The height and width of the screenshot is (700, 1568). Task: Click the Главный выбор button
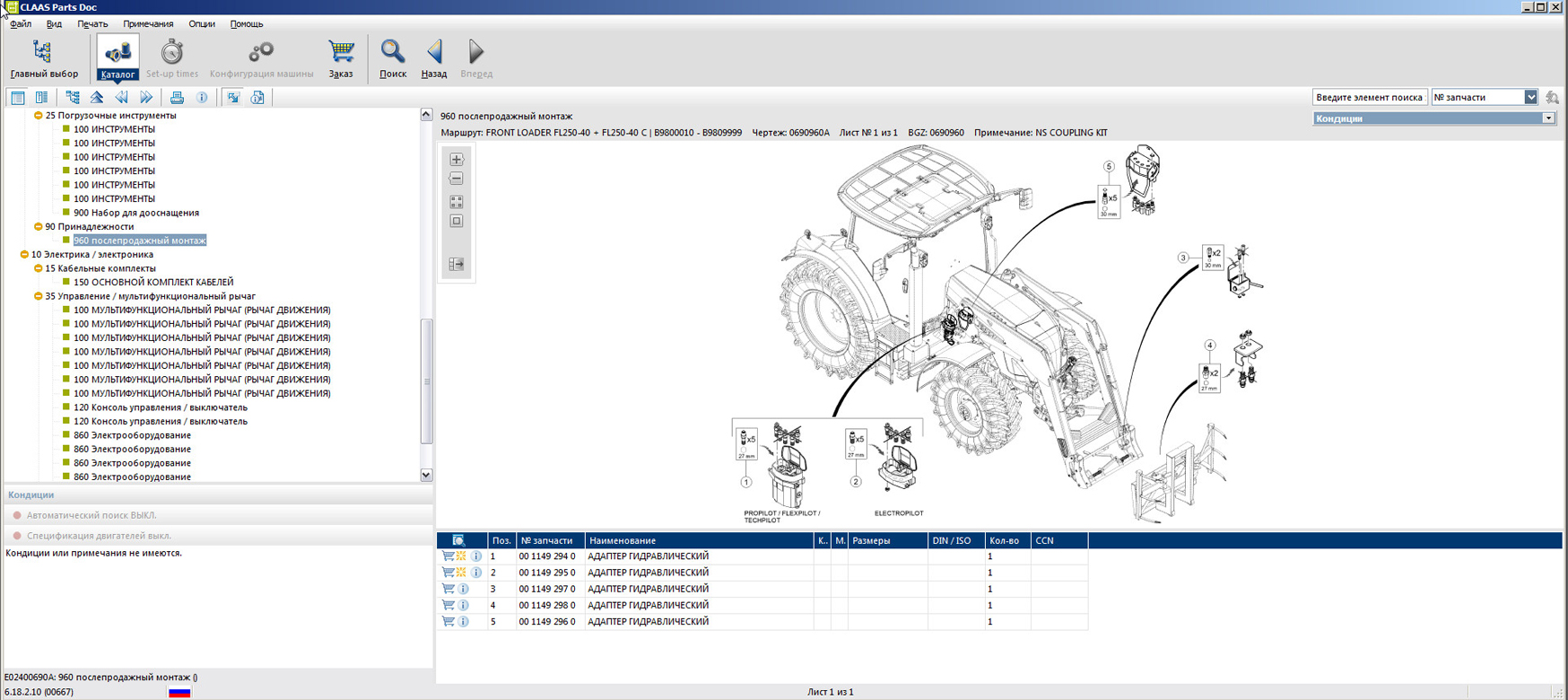[x=44, y=58]
